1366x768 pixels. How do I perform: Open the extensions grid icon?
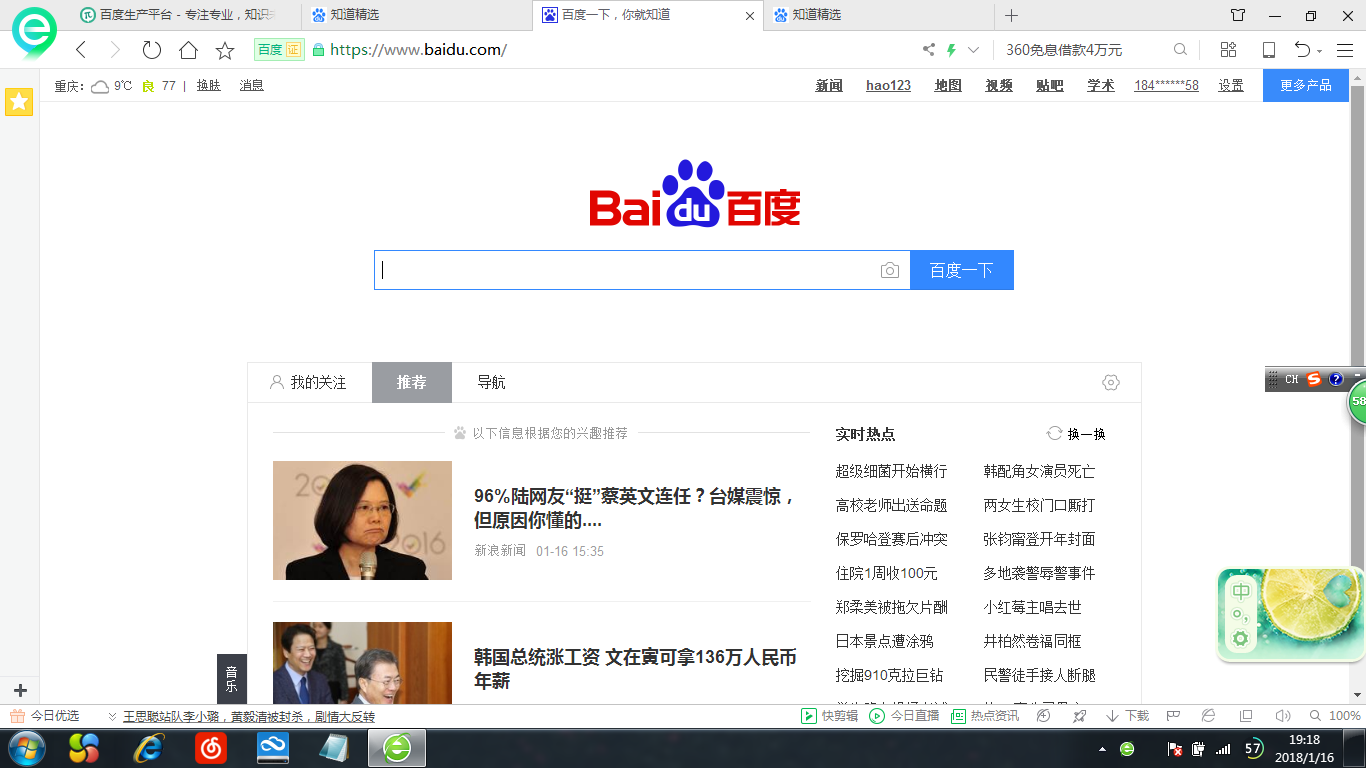pyautogui.click(x=1229, y=50)
